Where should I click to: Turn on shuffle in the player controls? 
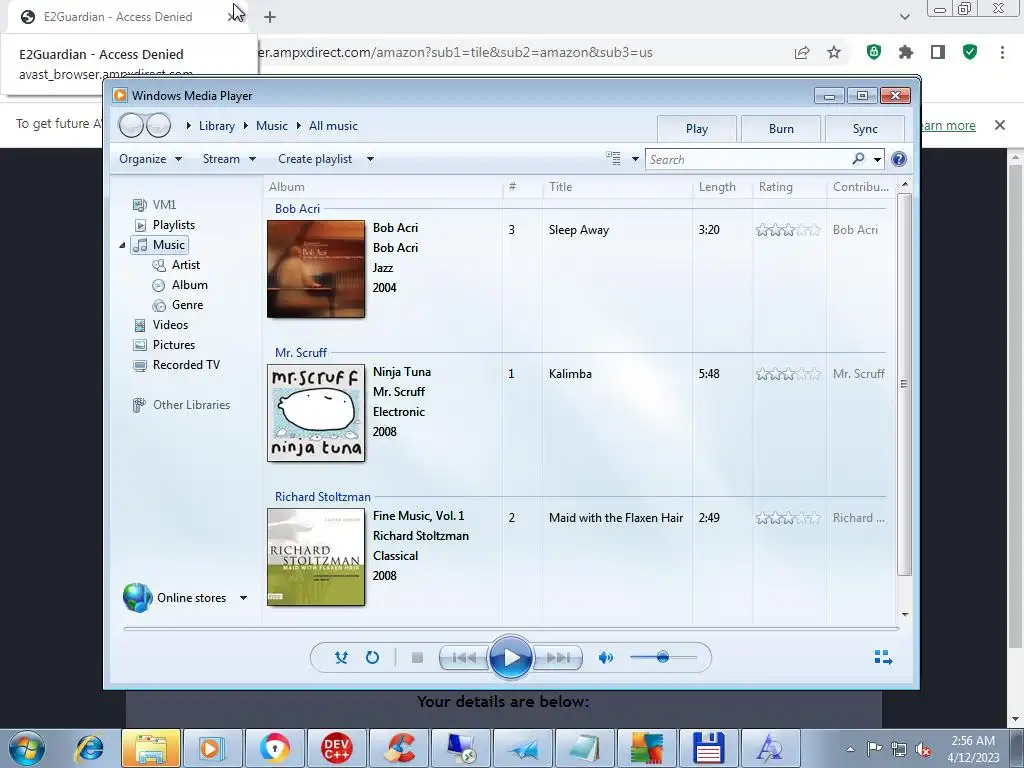pos(341,658)
